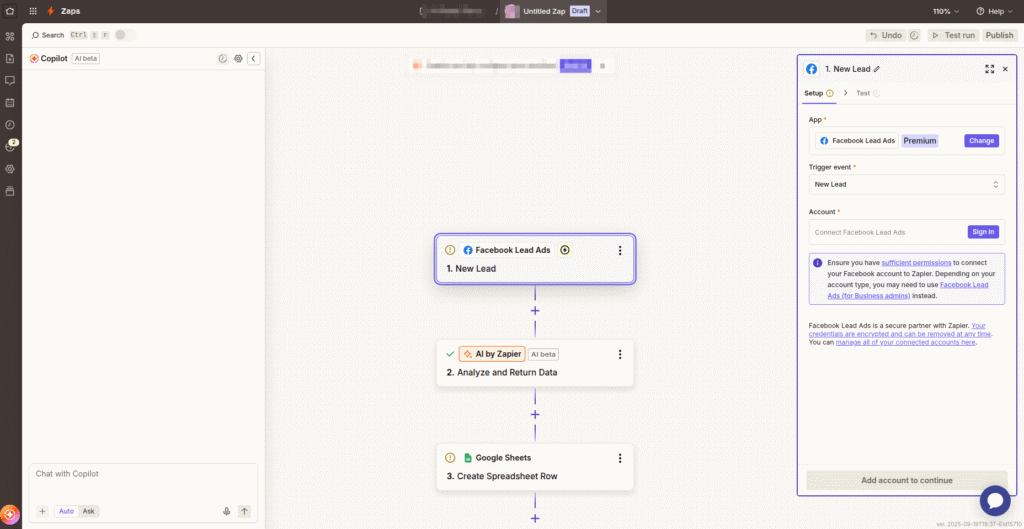Screen dimensions: 1024x529
Task: Open the clock history sidebar icon
Action: pyautogui.click(x=10, y=125)
